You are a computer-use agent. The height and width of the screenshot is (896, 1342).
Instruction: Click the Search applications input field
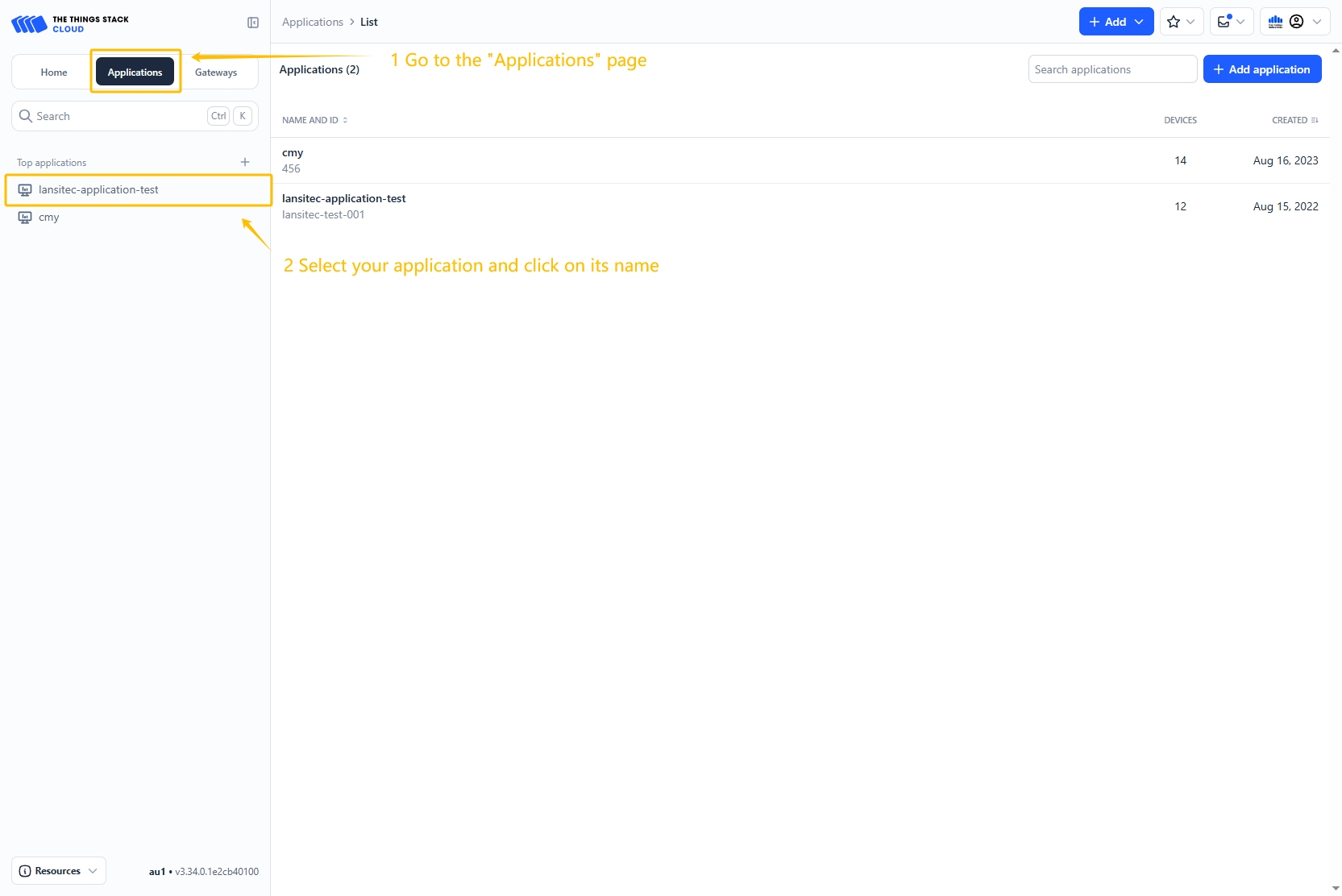[1111, 69]
